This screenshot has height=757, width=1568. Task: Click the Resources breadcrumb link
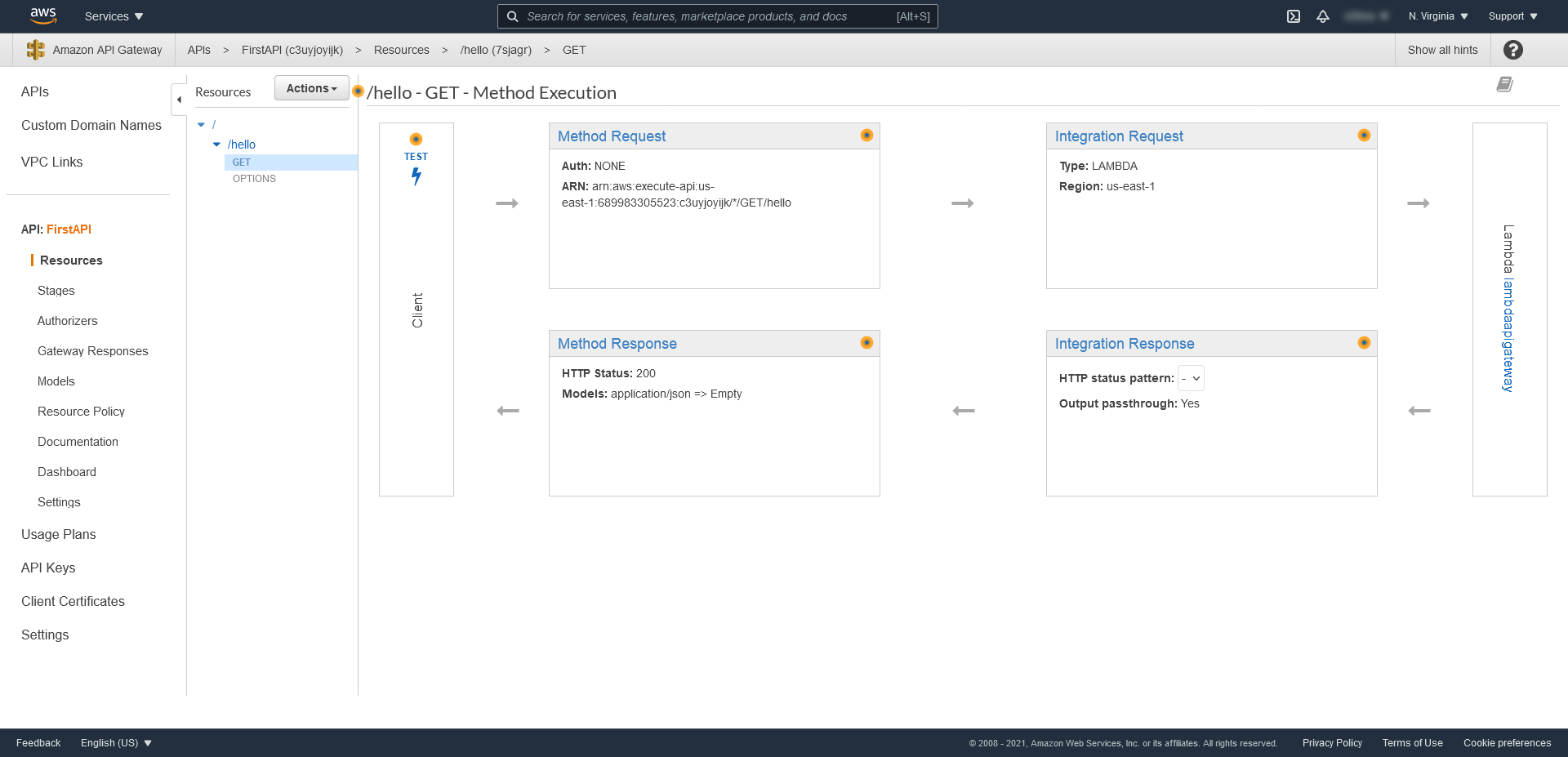(x=402, y=50)
